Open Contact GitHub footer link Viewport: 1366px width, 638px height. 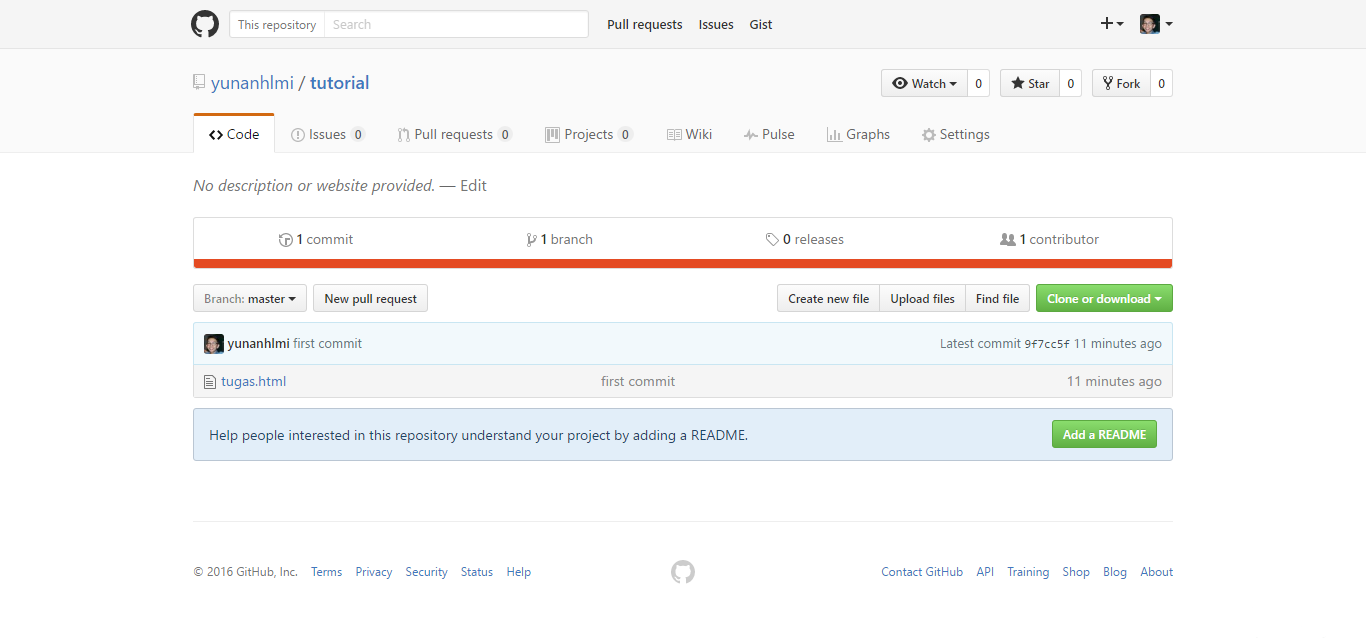coord(922,572)
